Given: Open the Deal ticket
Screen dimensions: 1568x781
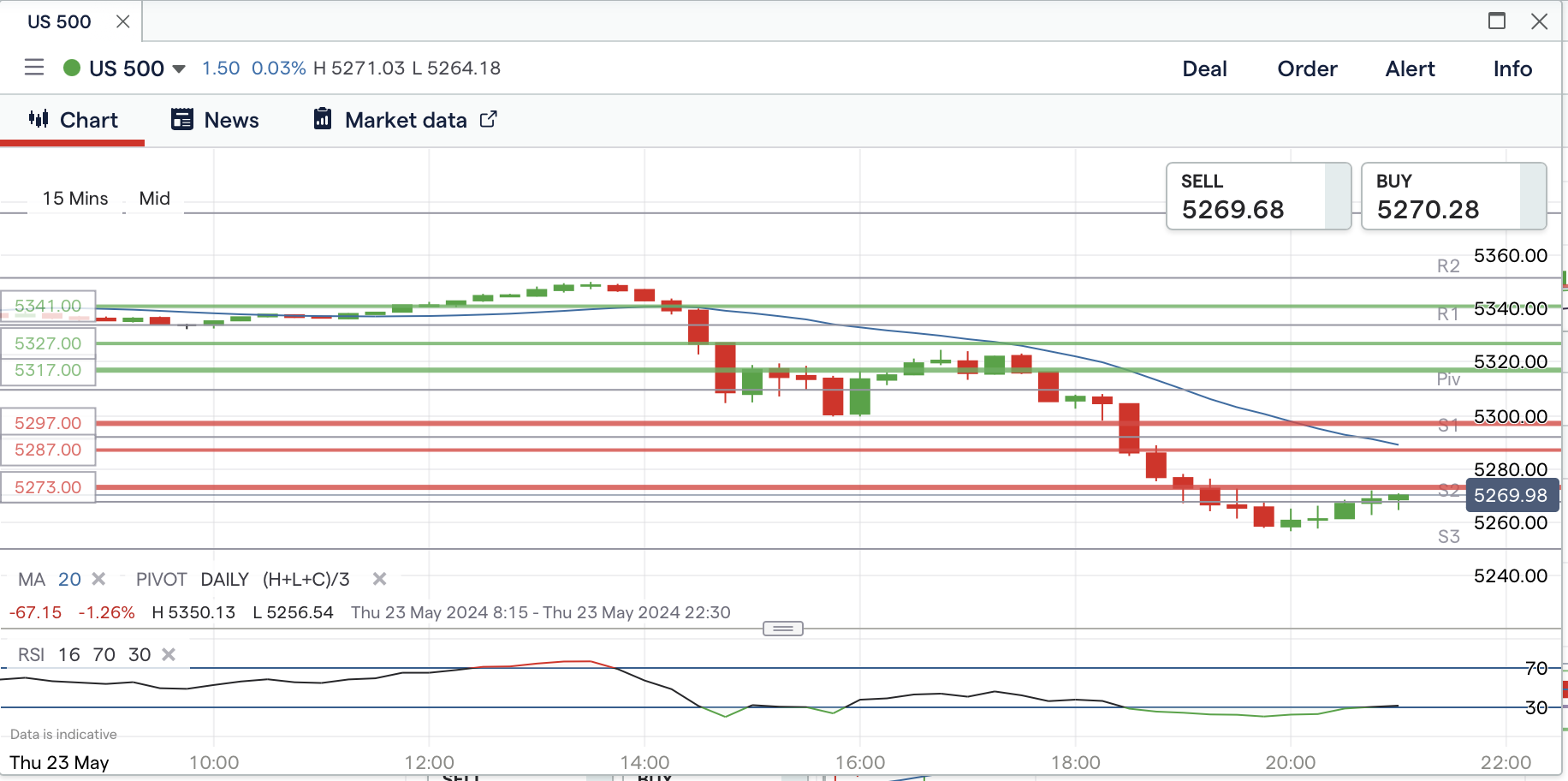Looking at the screenshot, I should tap(1204, 69).
